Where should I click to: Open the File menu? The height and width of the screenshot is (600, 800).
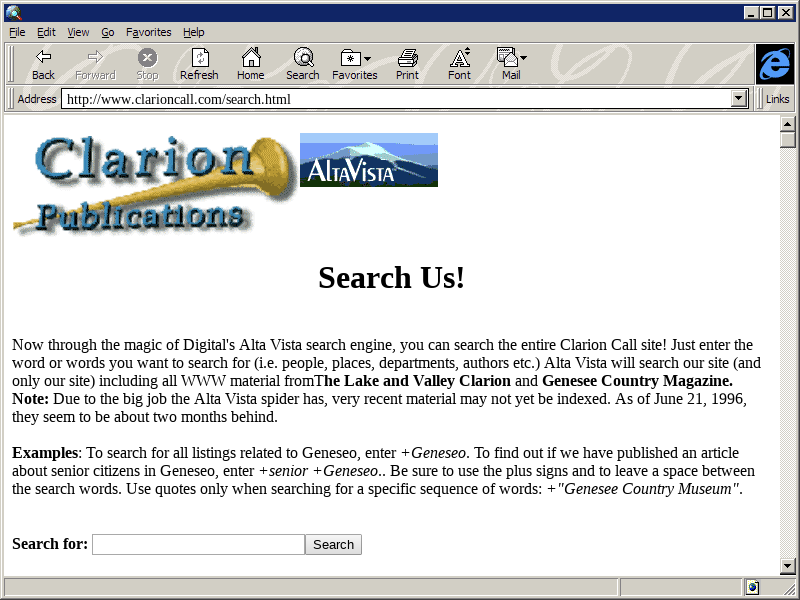[x=17, y=32]
